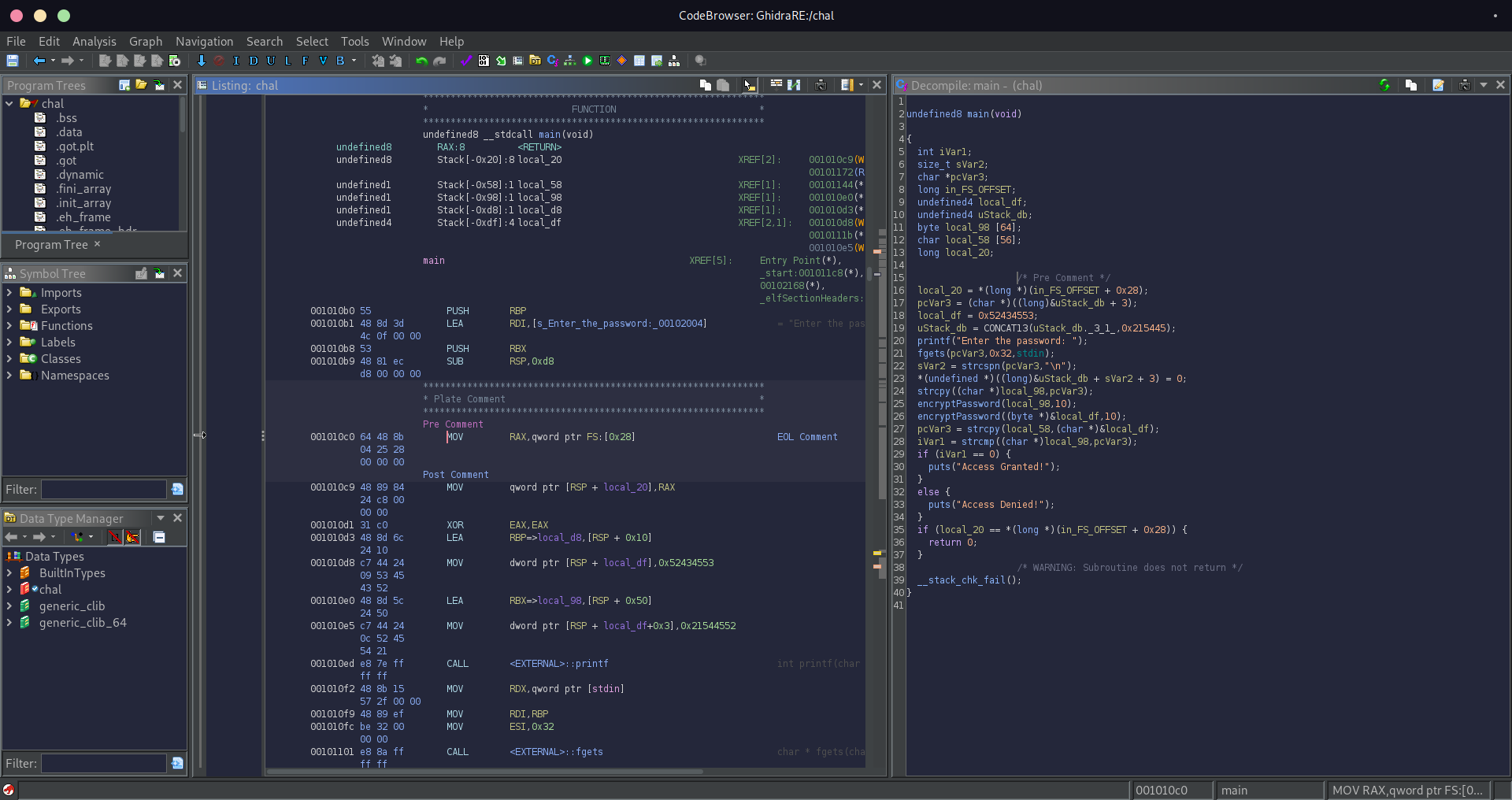The height and width of the screenshot is (800, 1512).
Task: Open the Data Type Manager dropdown menu arrow
Action: point(161,518)
